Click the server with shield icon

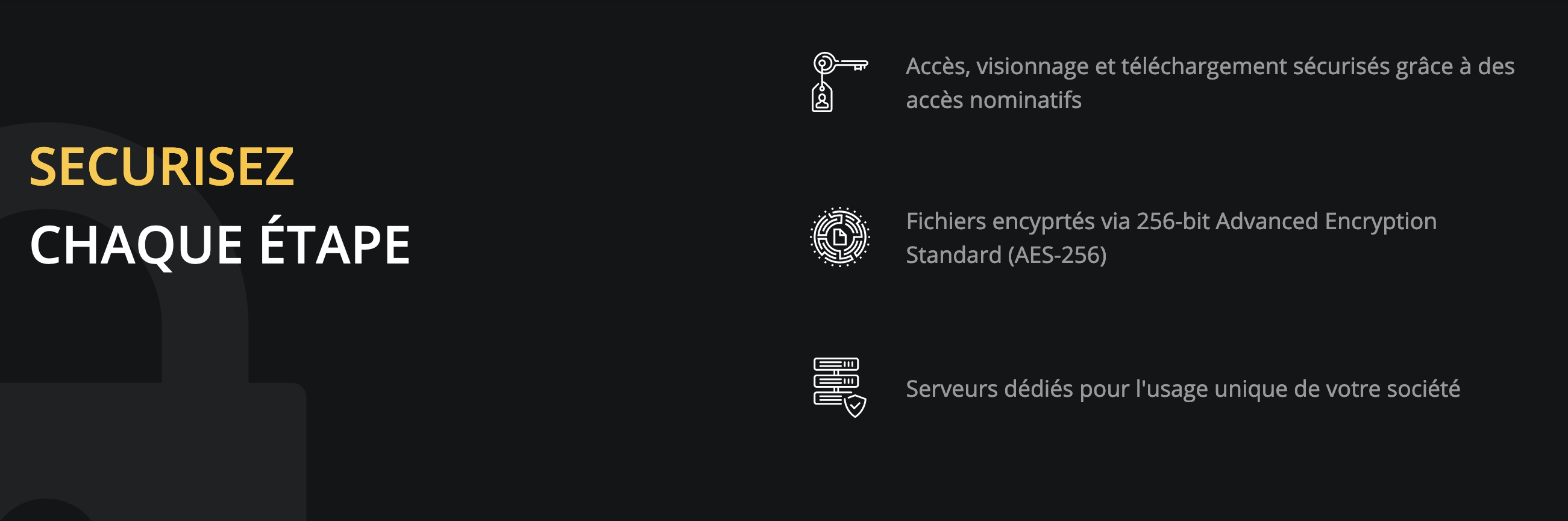tap(839, 388)
